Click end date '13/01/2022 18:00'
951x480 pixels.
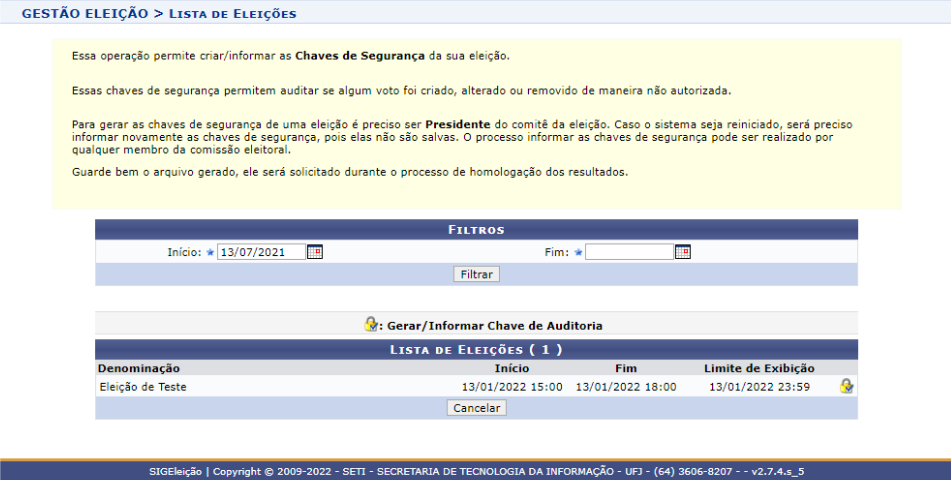(x=626, y=387)
